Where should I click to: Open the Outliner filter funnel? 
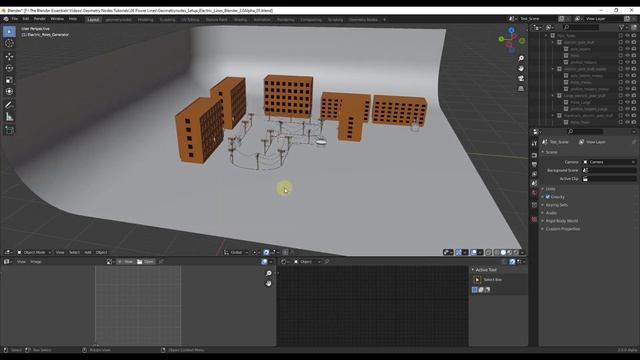click(621, 27)
